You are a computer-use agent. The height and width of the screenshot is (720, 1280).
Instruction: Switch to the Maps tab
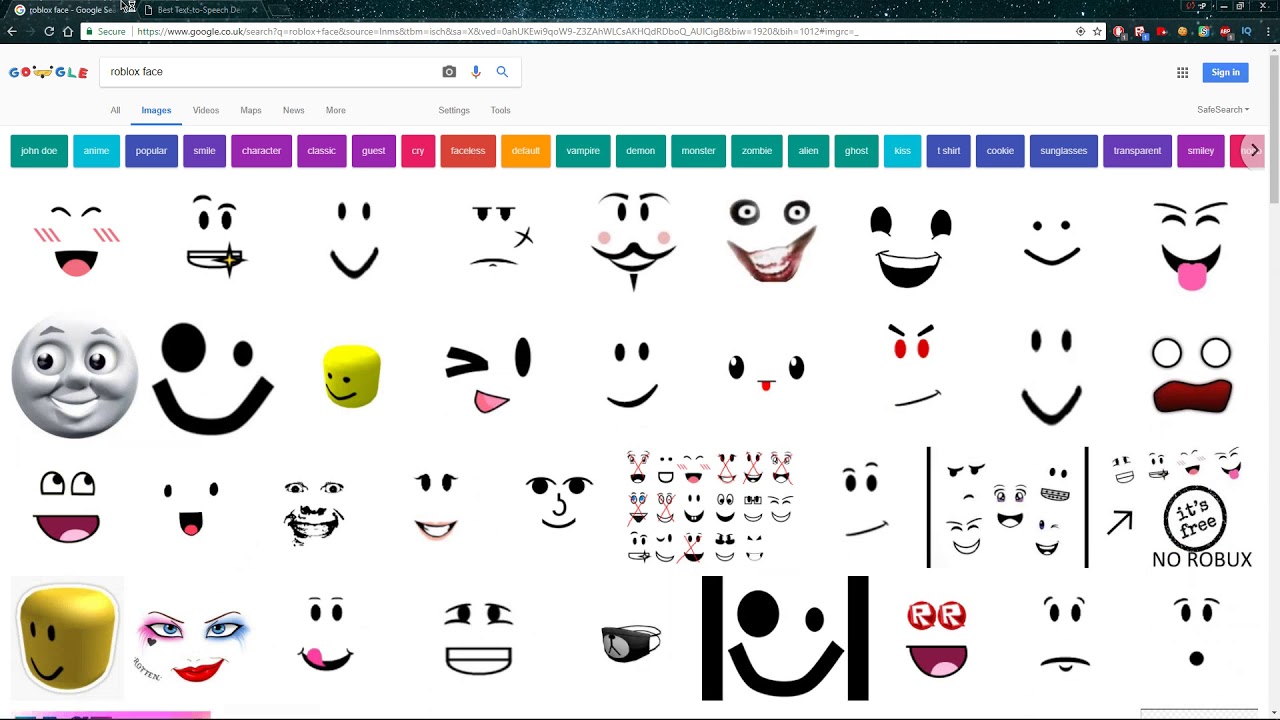coord(251,110)
